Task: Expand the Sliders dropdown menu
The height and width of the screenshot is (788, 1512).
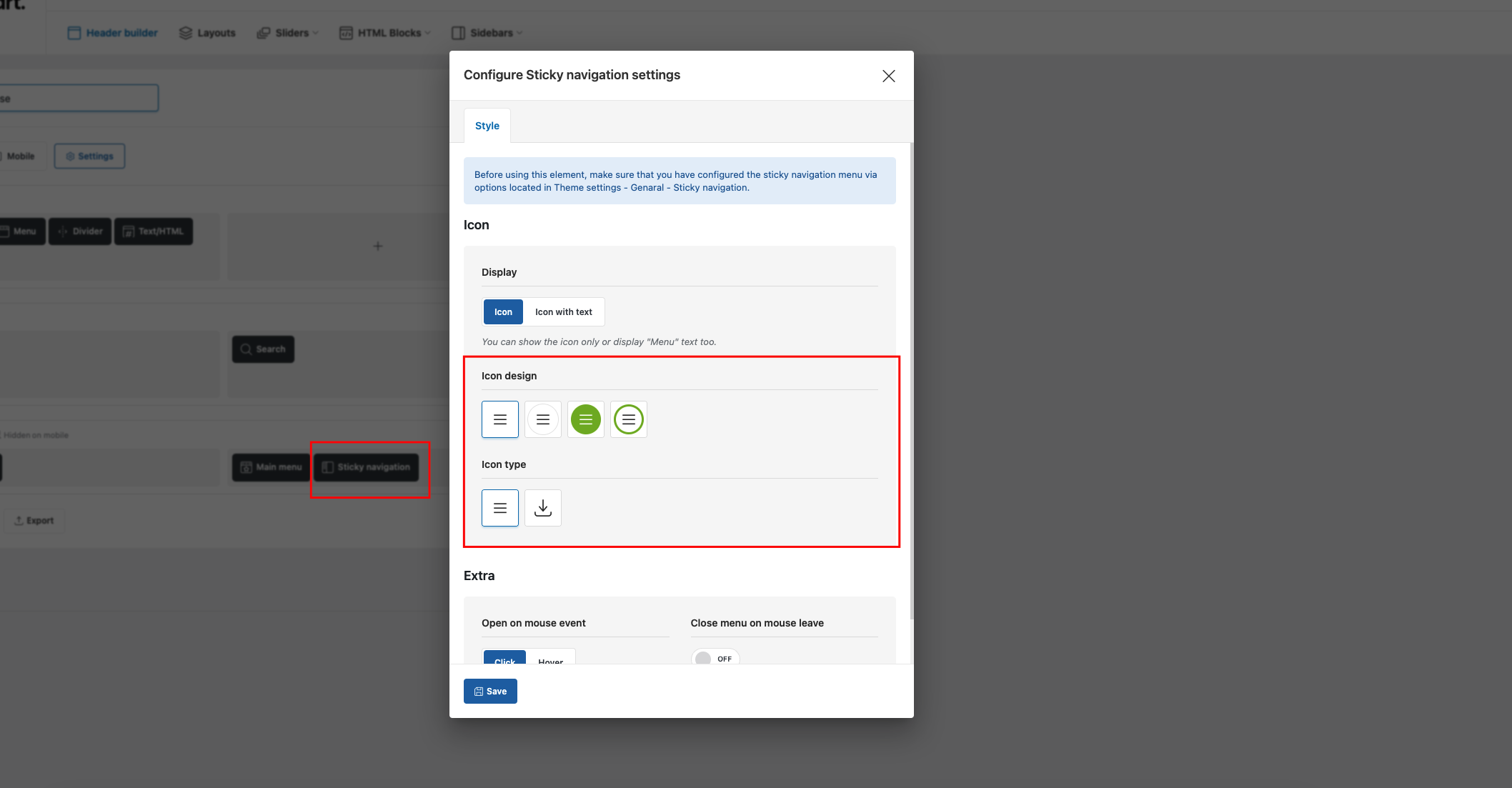Action: [x=288, y=33]
